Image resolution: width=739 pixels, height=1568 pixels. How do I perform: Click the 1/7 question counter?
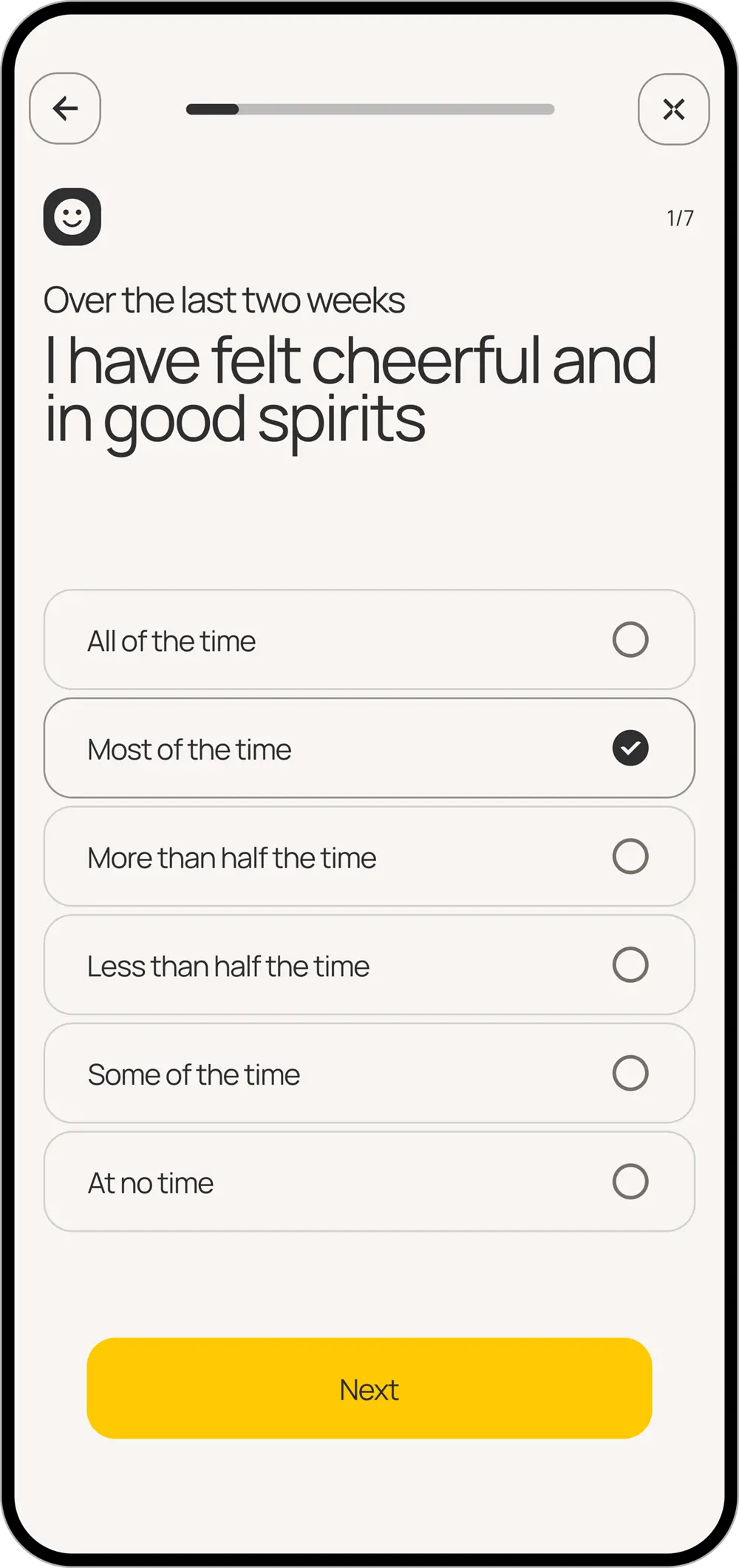(x=680, y=218)
